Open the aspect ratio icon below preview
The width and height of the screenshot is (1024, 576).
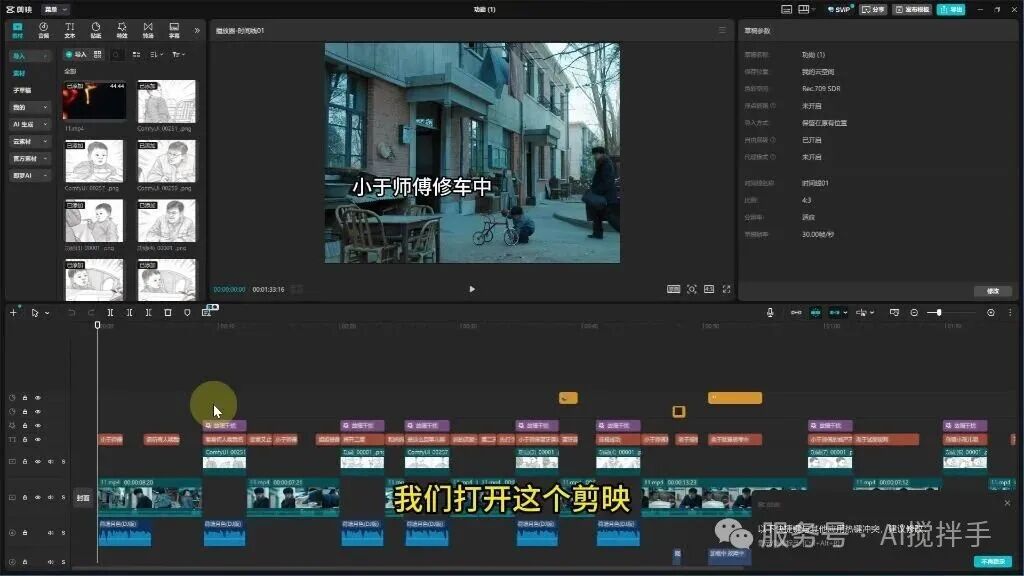[x=709, y=289]
